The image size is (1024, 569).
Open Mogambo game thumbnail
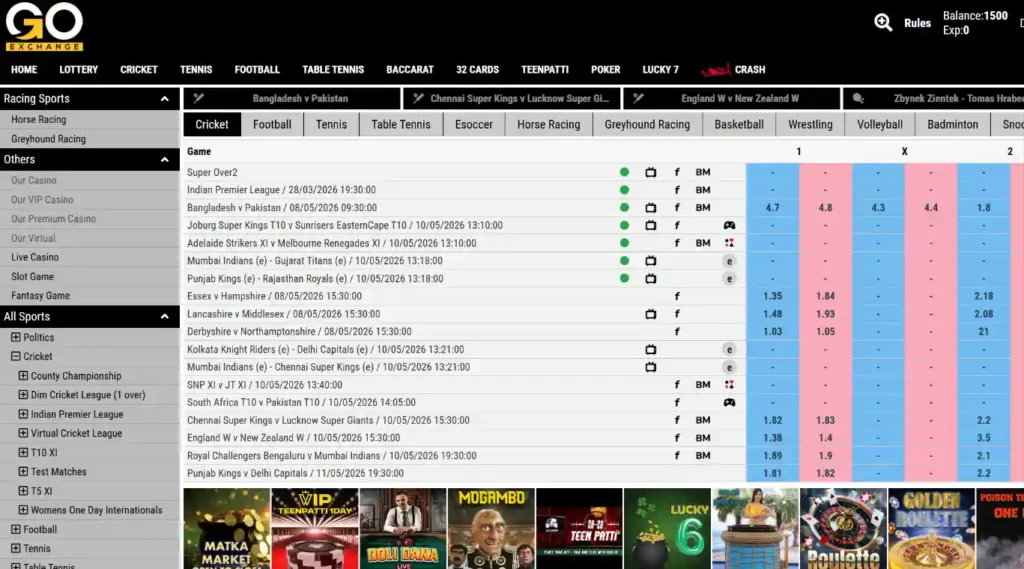491,528
